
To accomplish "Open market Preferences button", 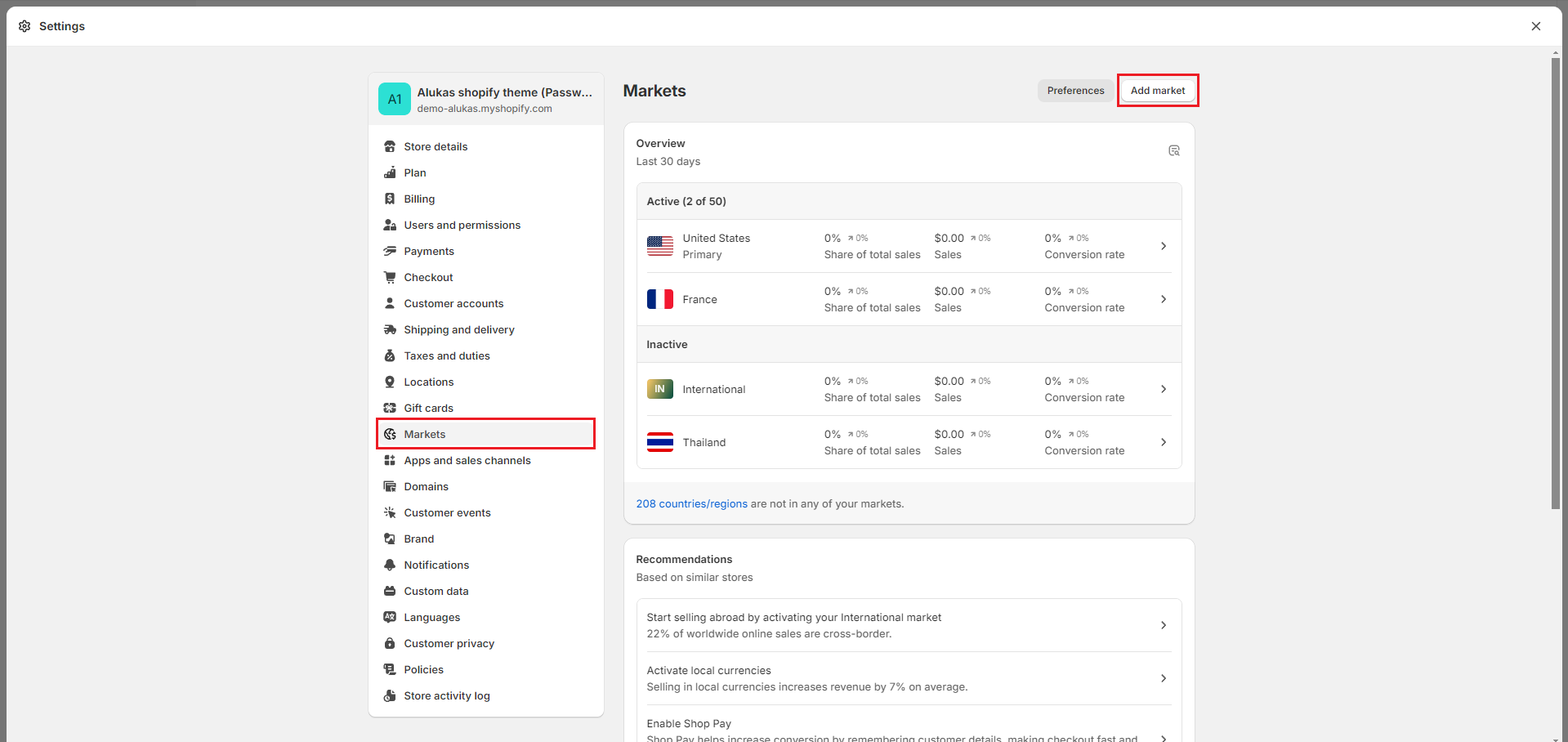I will pos(1075,91).
